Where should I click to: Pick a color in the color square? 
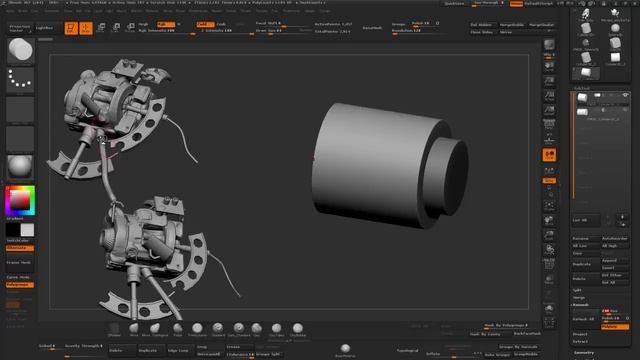click(x=20, y=200)
